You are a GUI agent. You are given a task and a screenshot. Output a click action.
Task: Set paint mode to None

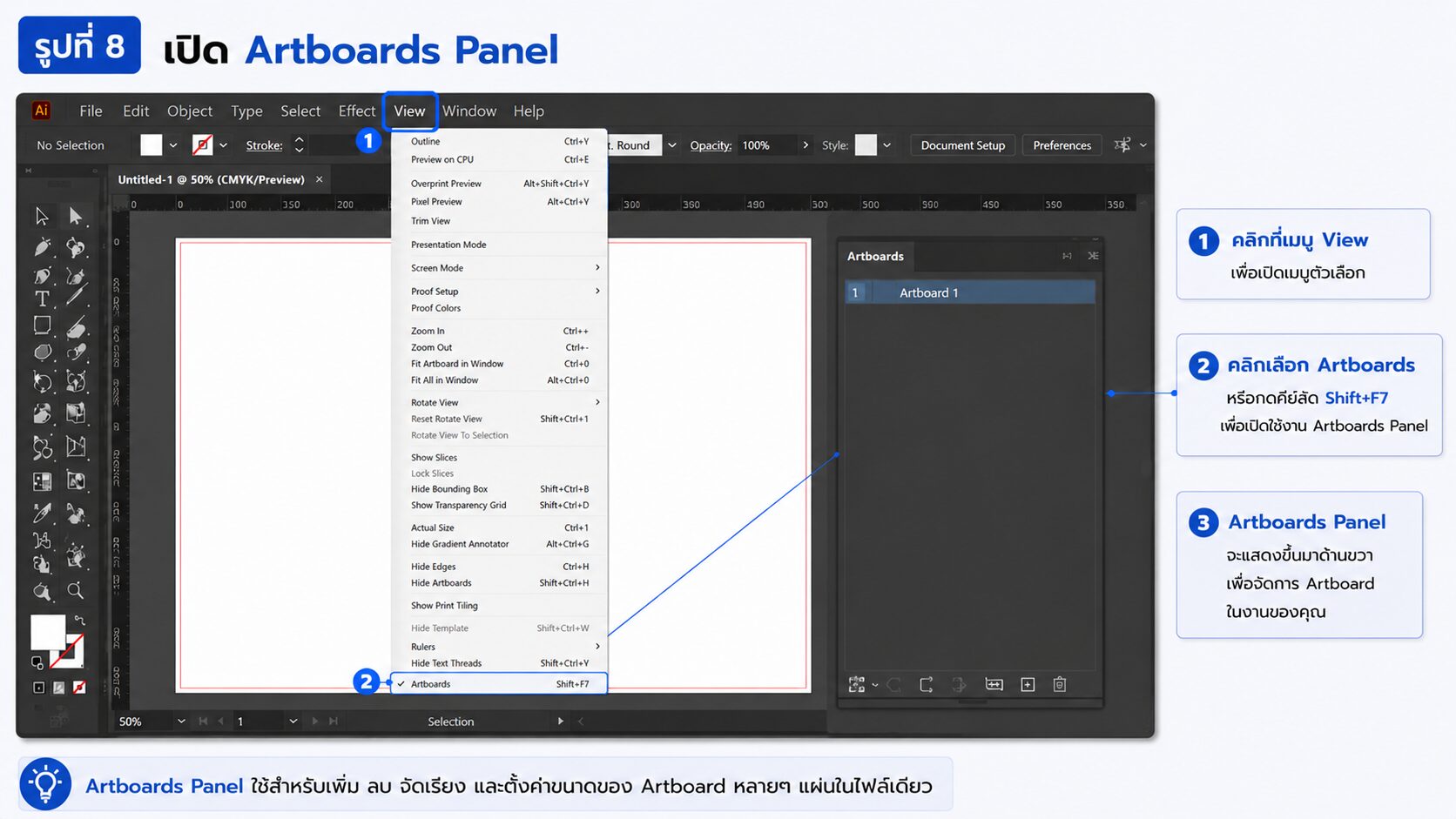79,688
